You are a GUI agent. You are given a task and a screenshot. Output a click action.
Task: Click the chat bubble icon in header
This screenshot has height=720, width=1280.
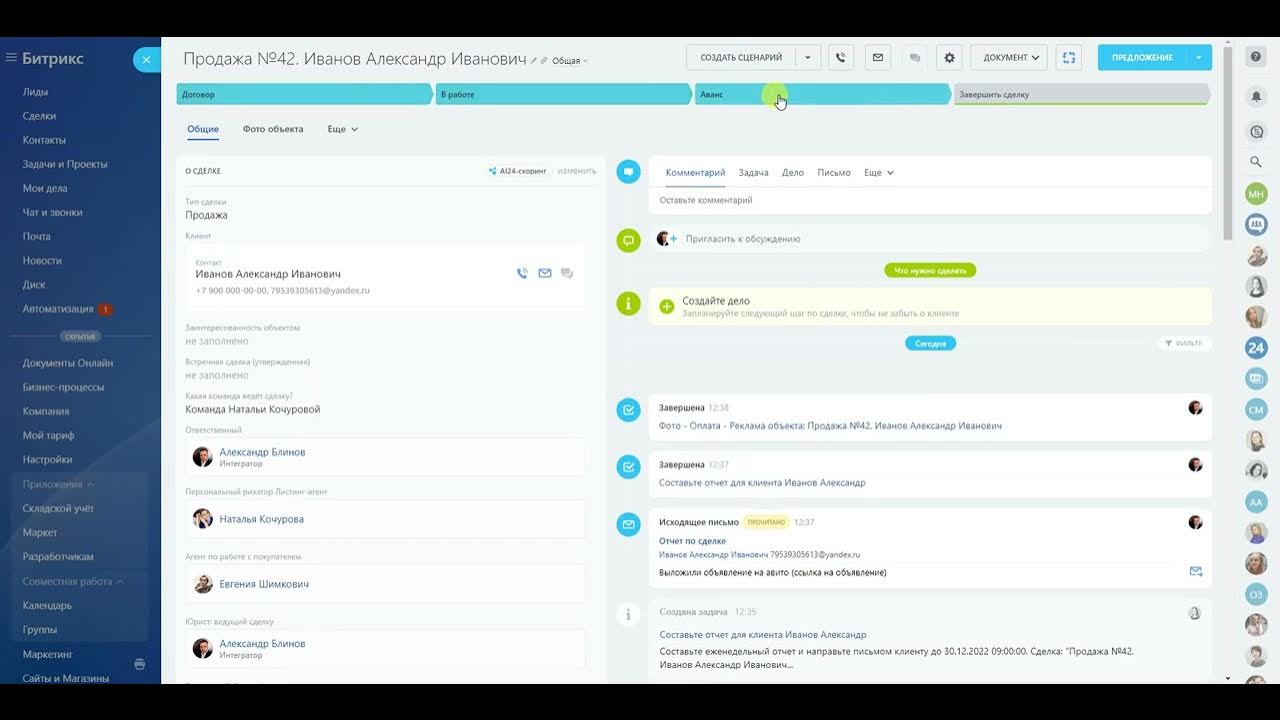(914, 57)
